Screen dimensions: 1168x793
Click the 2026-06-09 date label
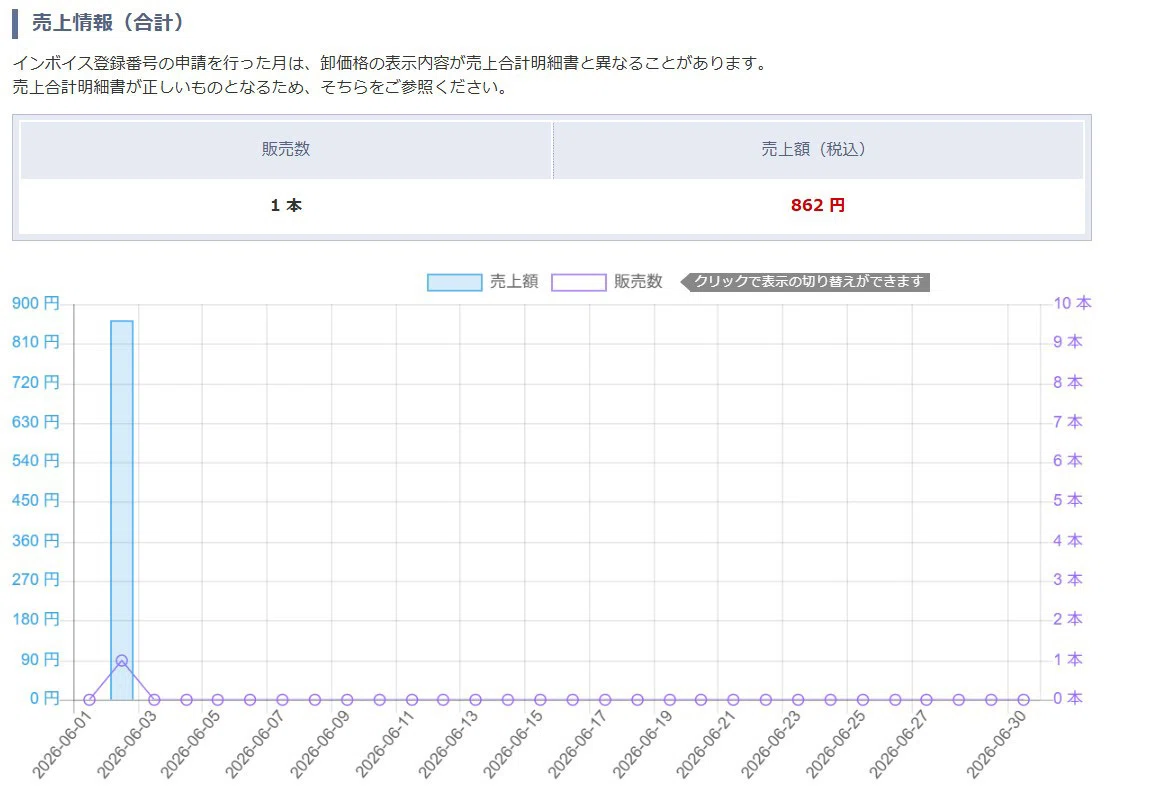point(320,744)
